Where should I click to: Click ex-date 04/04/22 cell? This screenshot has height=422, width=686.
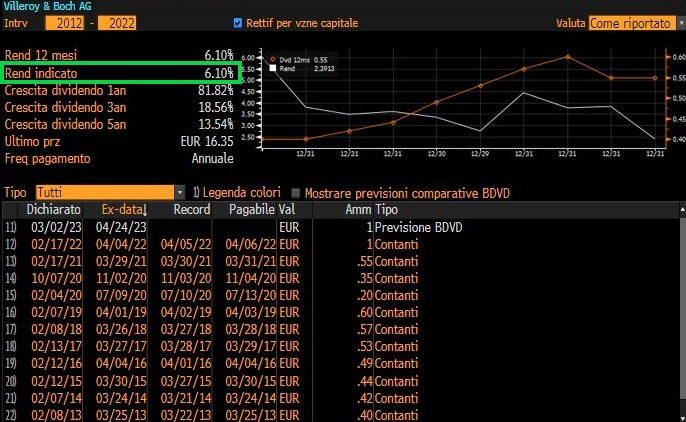point(121,244)
